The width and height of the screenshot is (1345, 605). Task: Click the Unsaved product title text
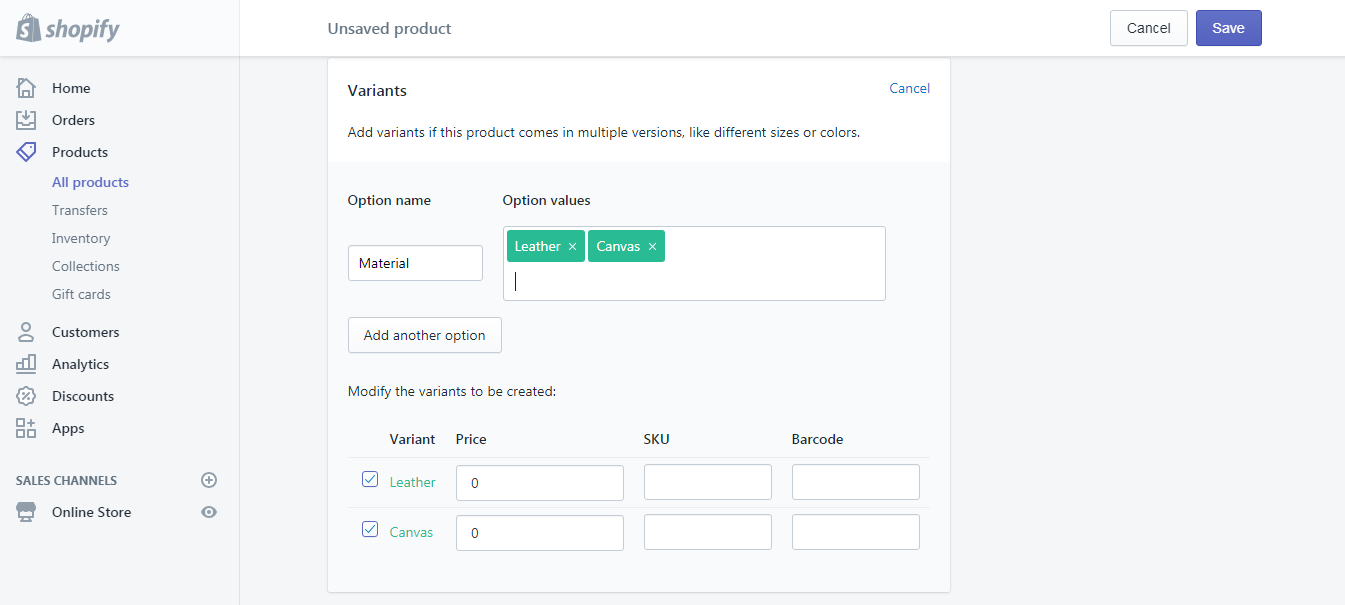[389, 29]
